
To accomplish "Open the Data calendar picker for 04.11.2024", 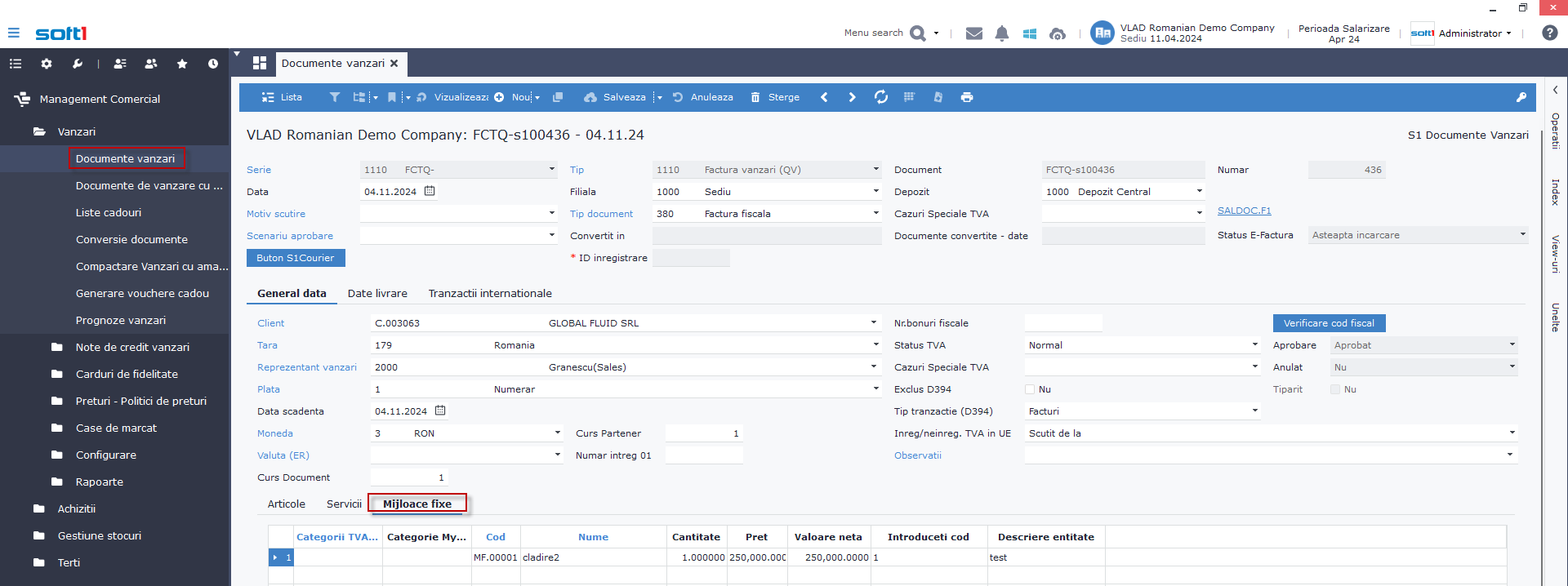I will coord(430,191).
